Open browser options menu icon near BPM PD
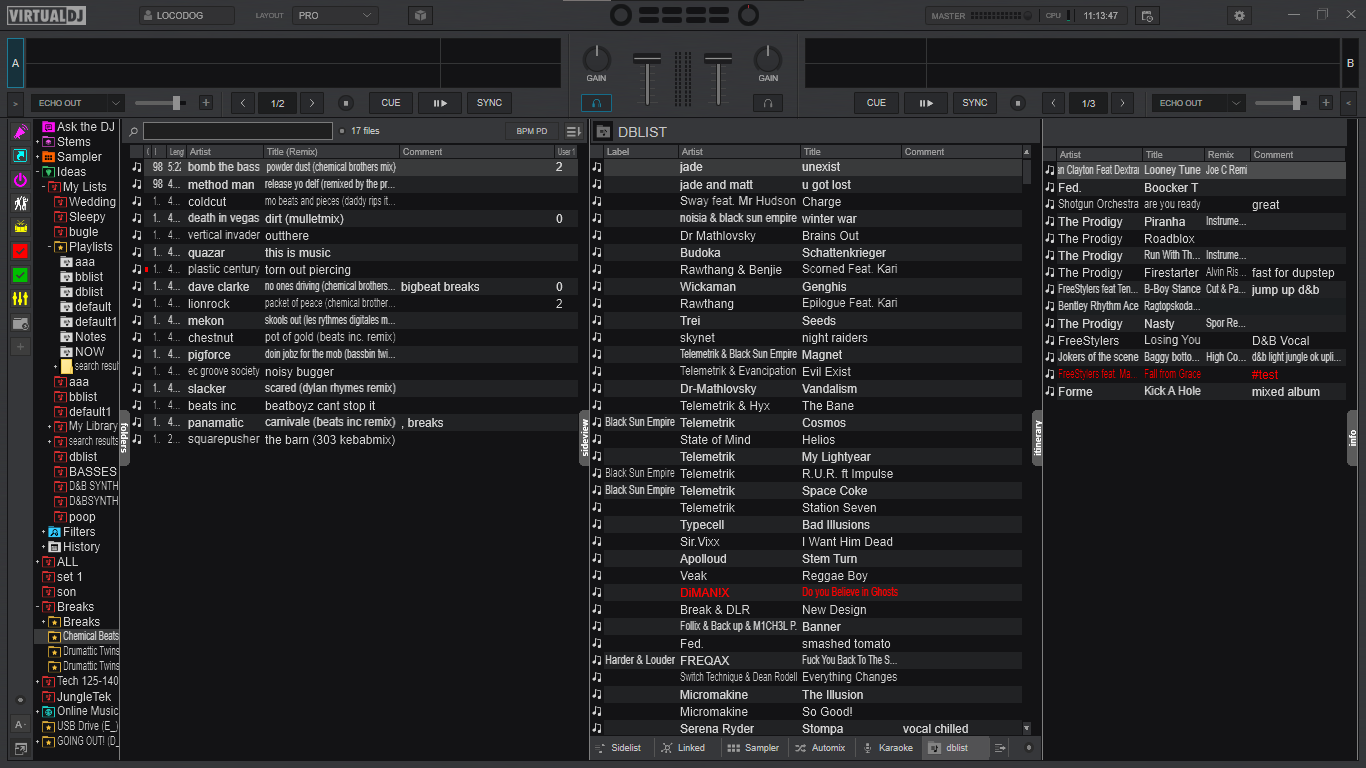This screenshot has width=1366, height=768. click(573, 131)
